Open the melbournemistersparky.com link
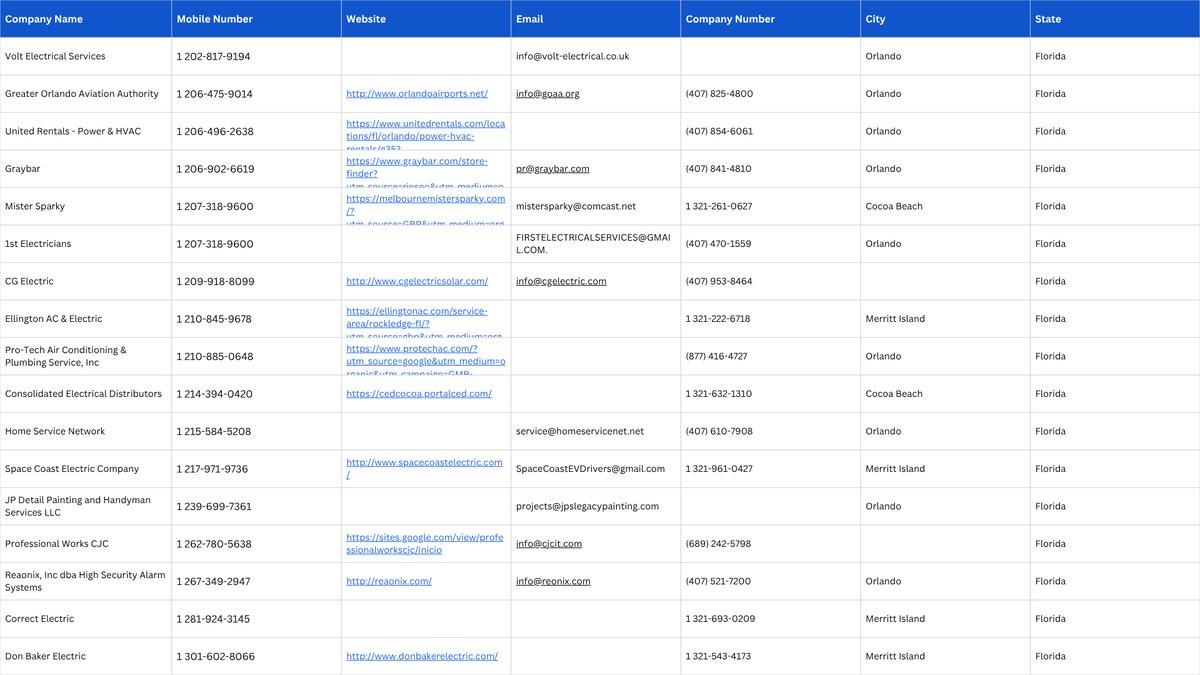The height and width of the screenshot is (675, 1200). coord(426,210)
